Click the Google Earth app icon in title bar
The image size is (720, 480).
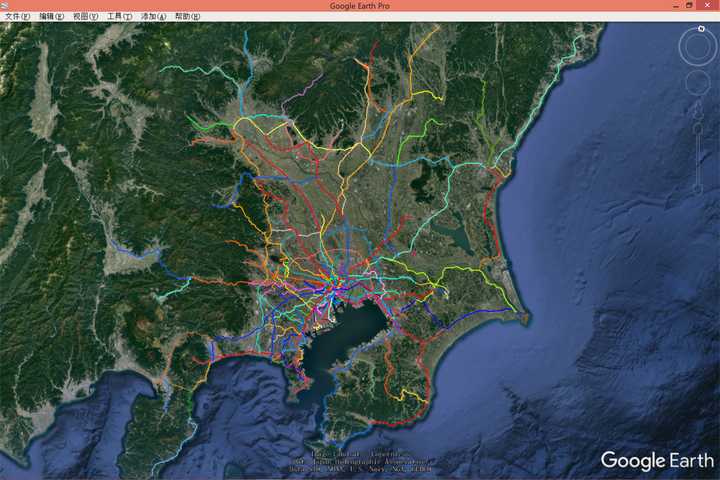click(4, 5)
